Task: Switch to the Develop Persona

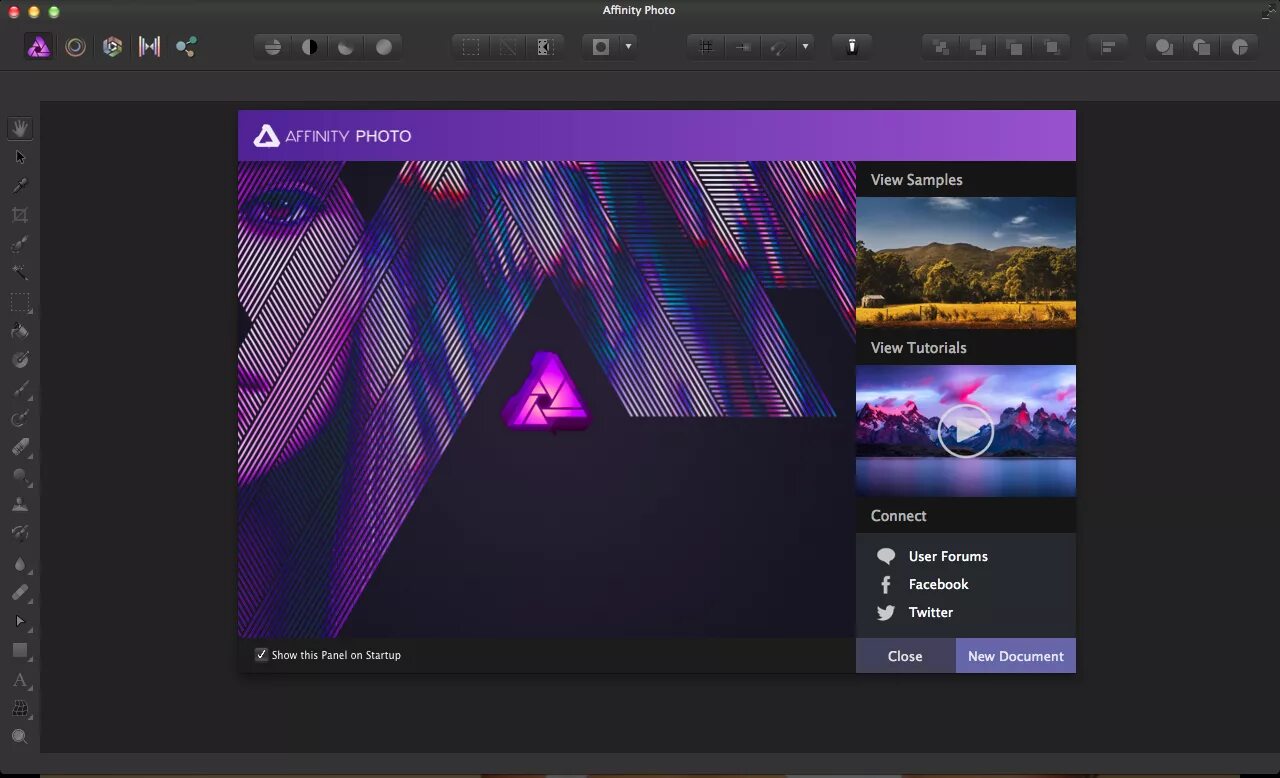Action: click(113, 46)
